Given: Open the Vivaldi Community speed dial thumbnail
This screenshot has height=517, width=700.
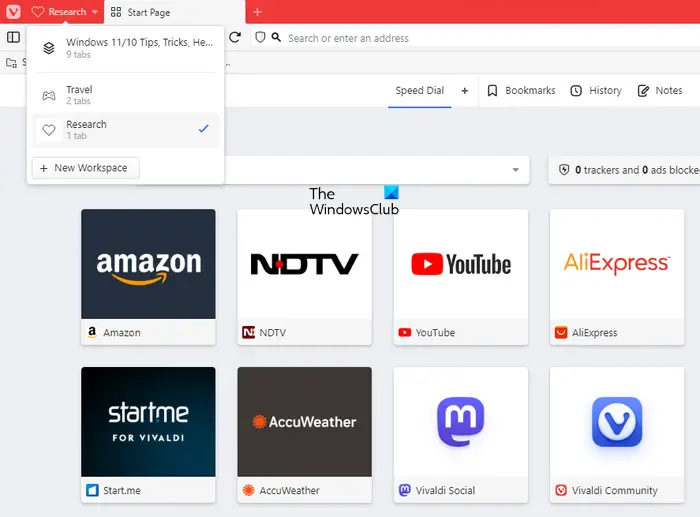Looking at the screenshot, I should tap(617, 422).
